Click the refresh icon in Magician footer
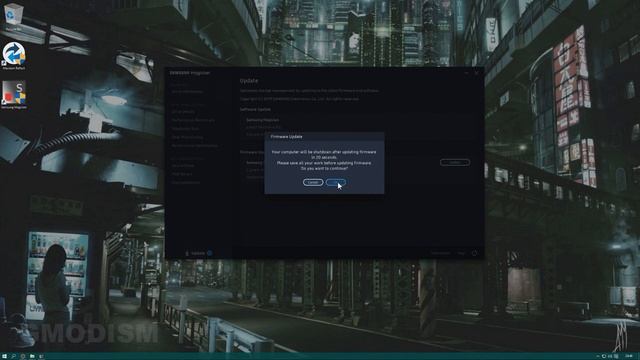Image resolution: width=640 pixels, height=360 pixels. pyautogui.click(x=474, y=253)
